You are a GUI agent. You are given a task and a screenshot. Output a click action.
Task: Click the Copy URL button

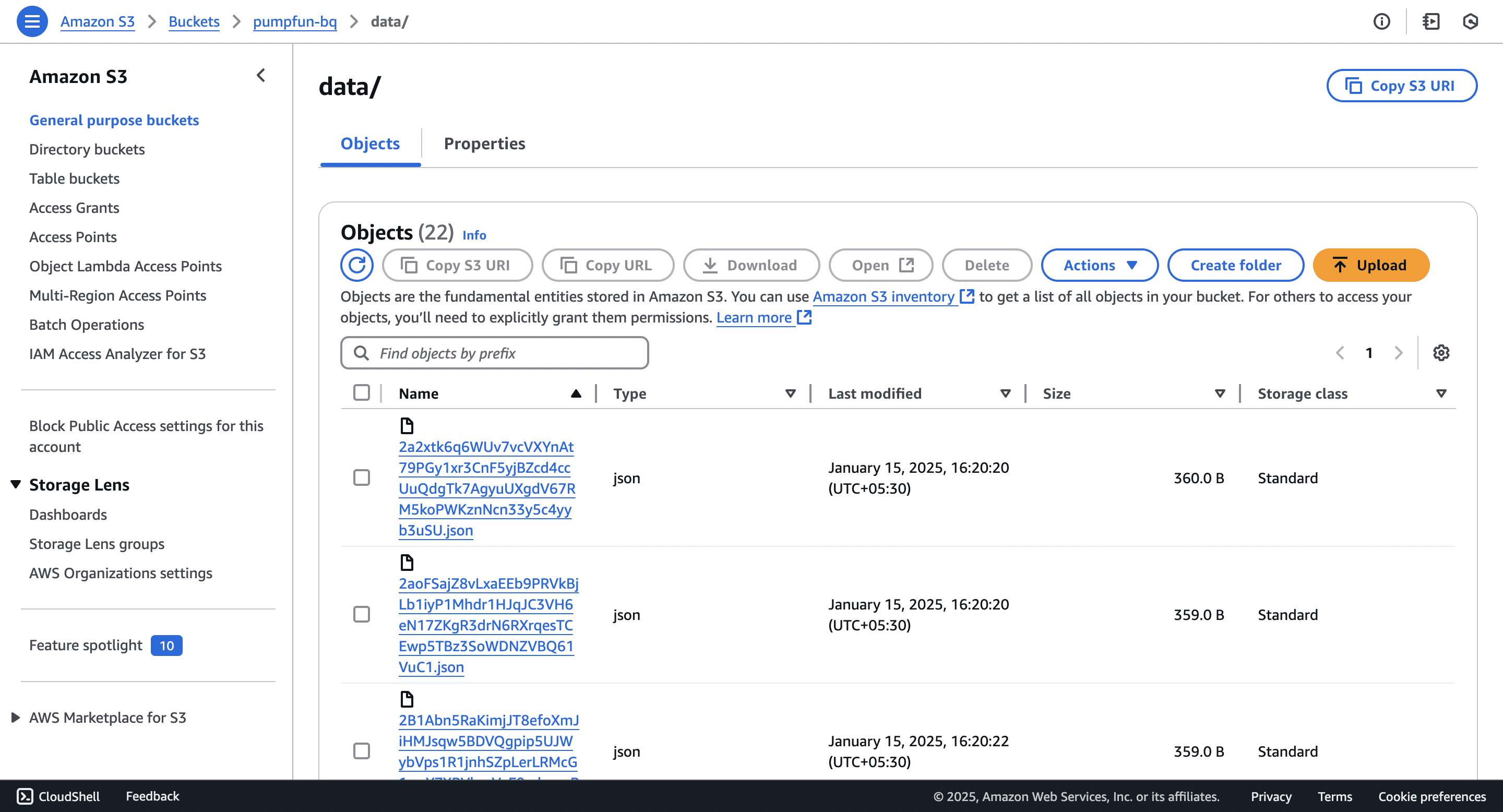tap(607, 266)
